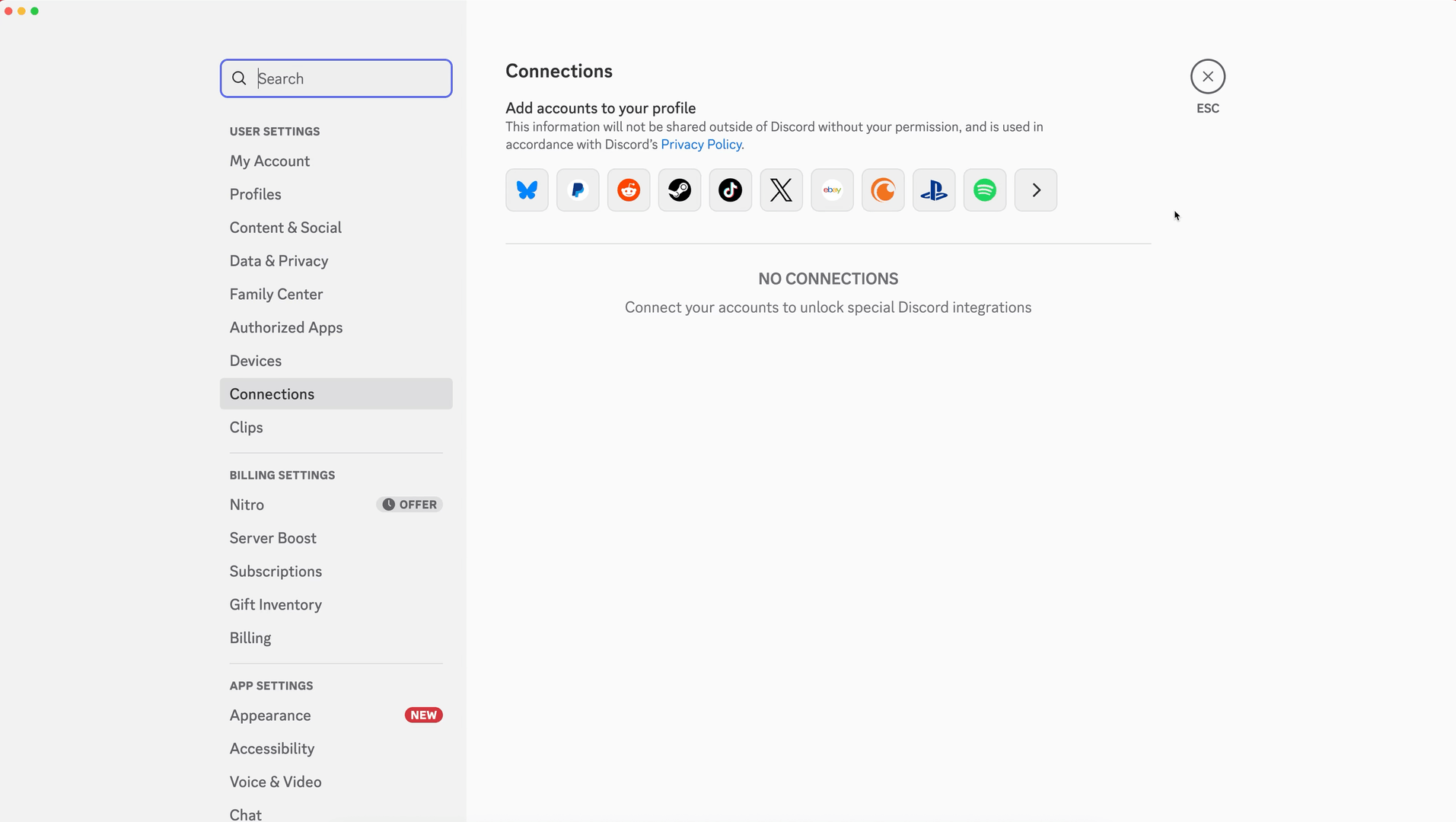Show more connection options
Viewport: 1456px width, 822px height.
(x=1035, y=190)
